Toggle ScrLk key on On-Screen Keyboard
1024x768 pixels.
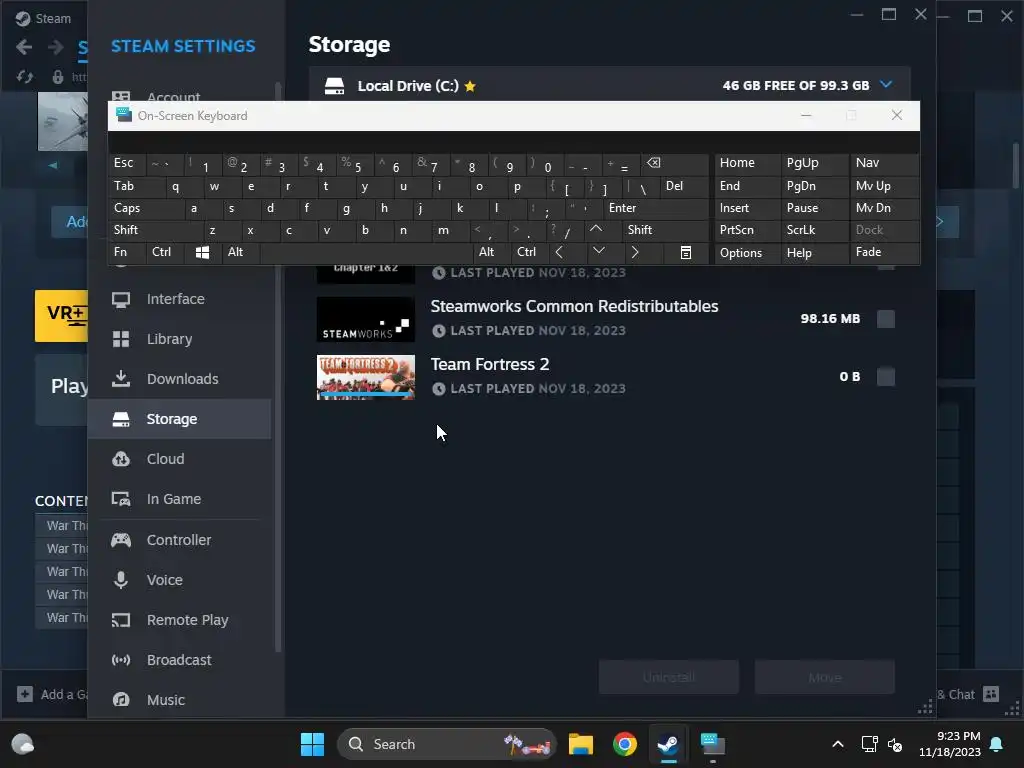[815, 230]
